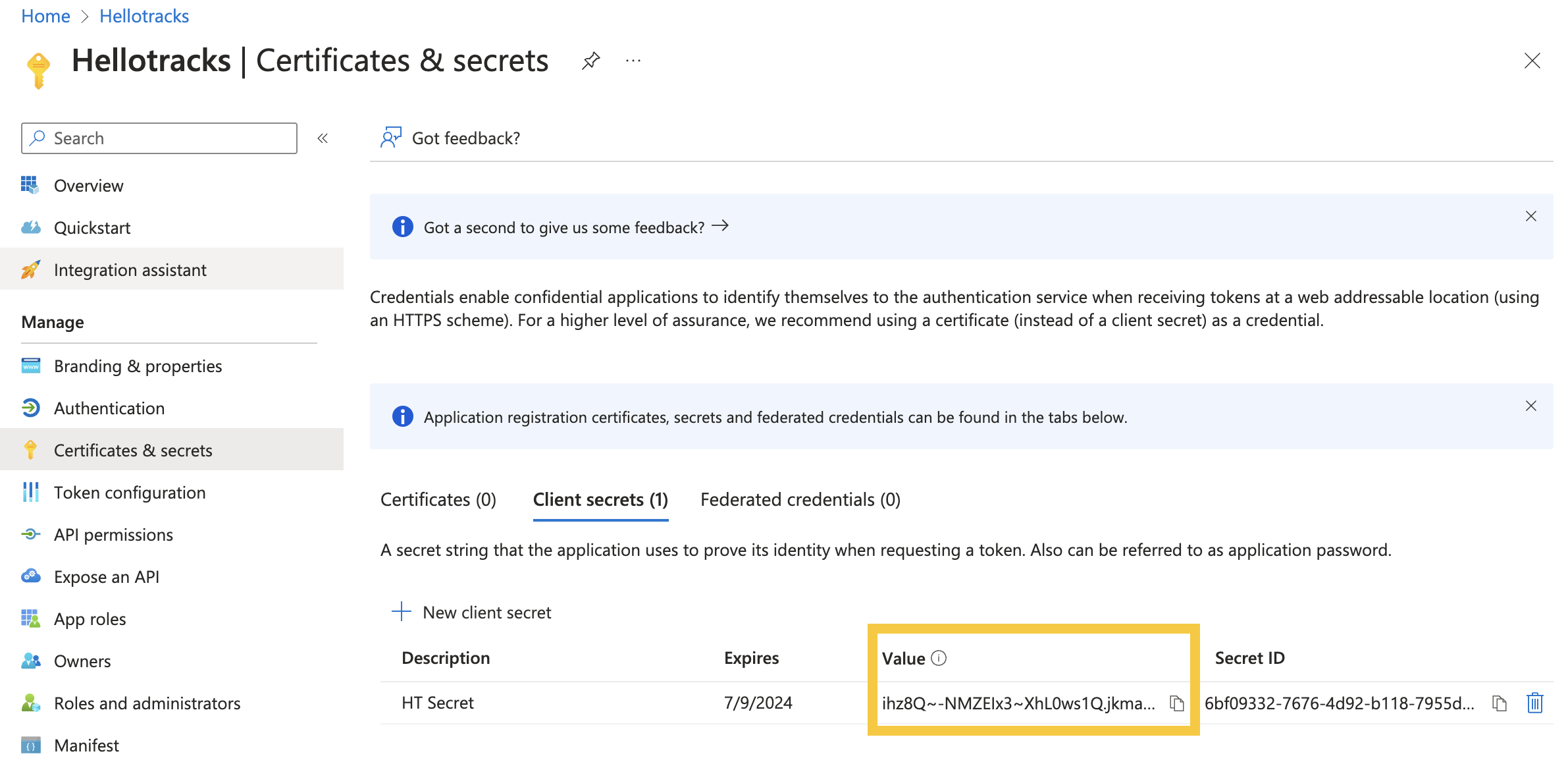Viewport: 1568px width, 764px height.
Task: Click the Expires column header
Action: pos(751,658)
